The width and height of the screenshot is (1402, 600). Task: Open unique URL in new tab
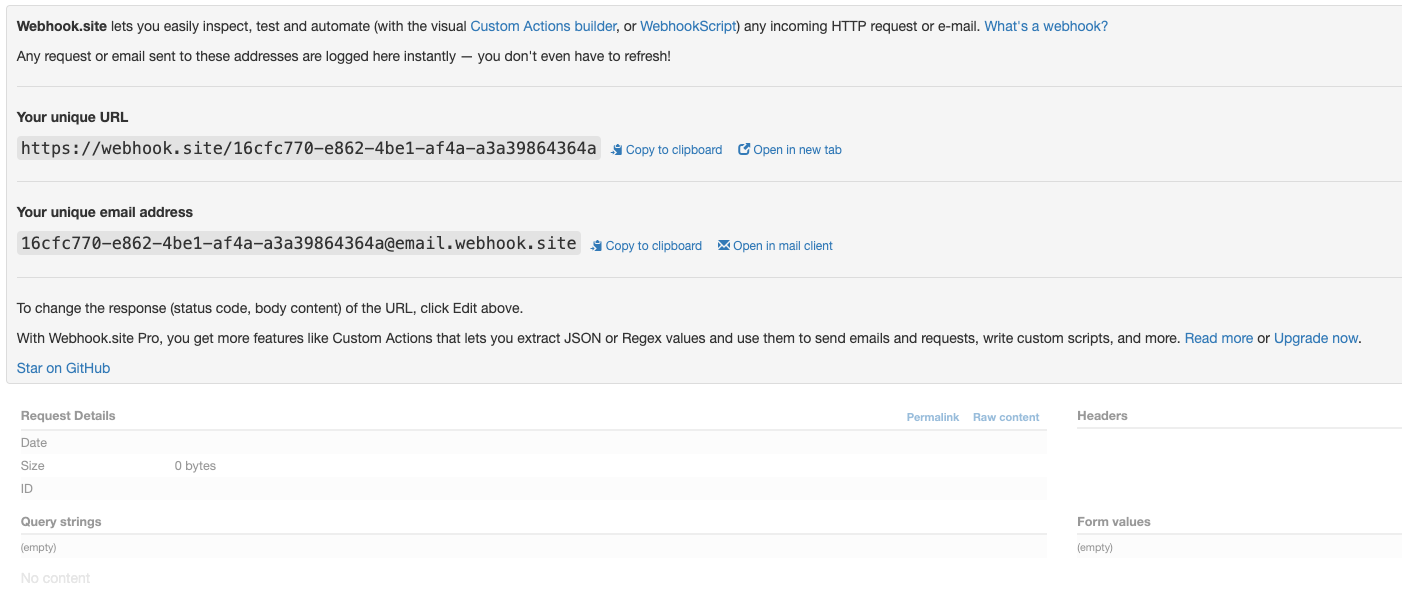797,150
